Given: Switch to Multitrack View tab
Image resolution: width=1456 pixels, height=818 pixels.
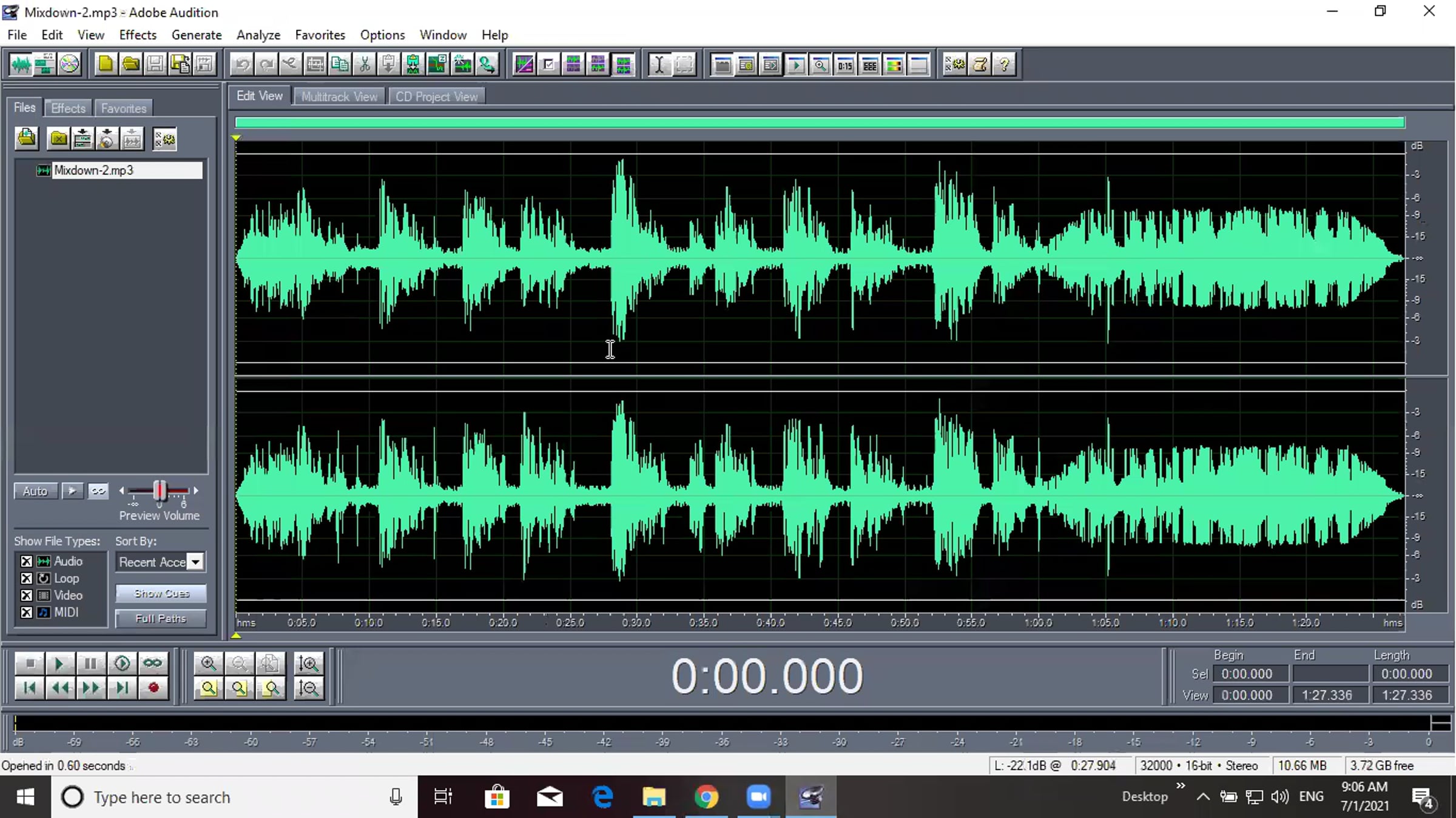Looking at the screenshot, I should click(x=339, y=96).
